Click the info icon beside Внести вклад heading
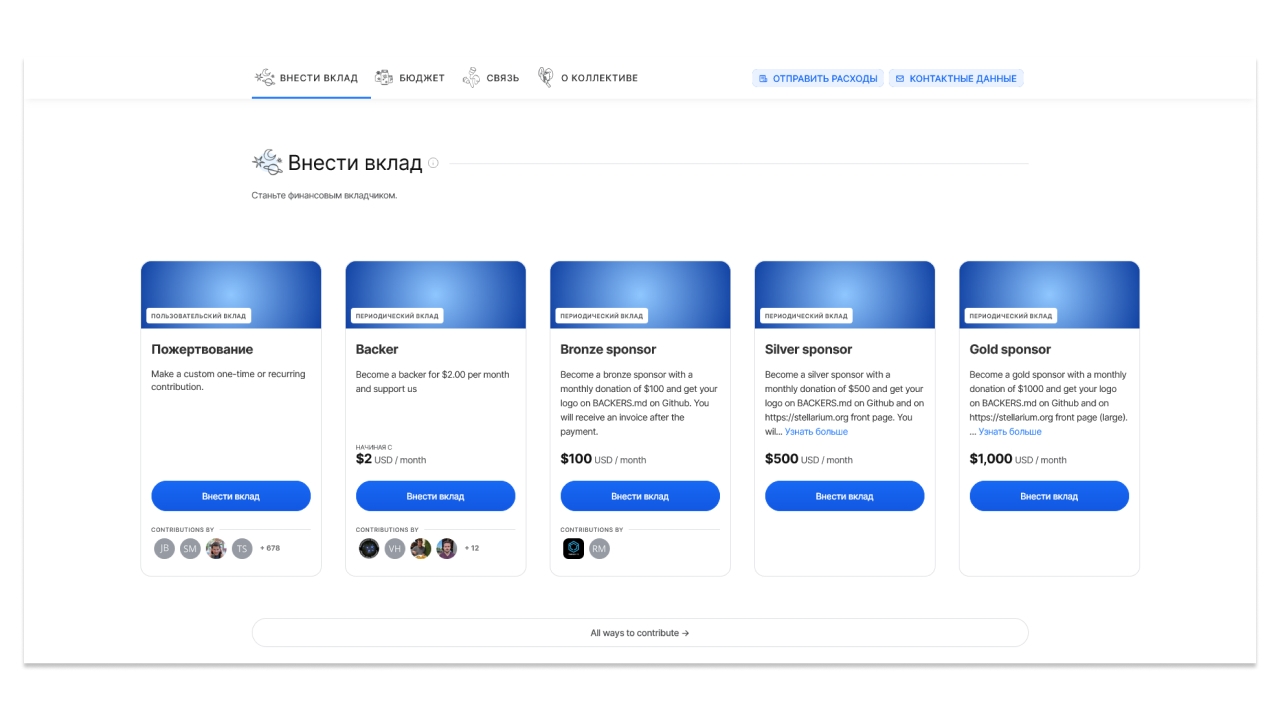 tap(433, 163)
